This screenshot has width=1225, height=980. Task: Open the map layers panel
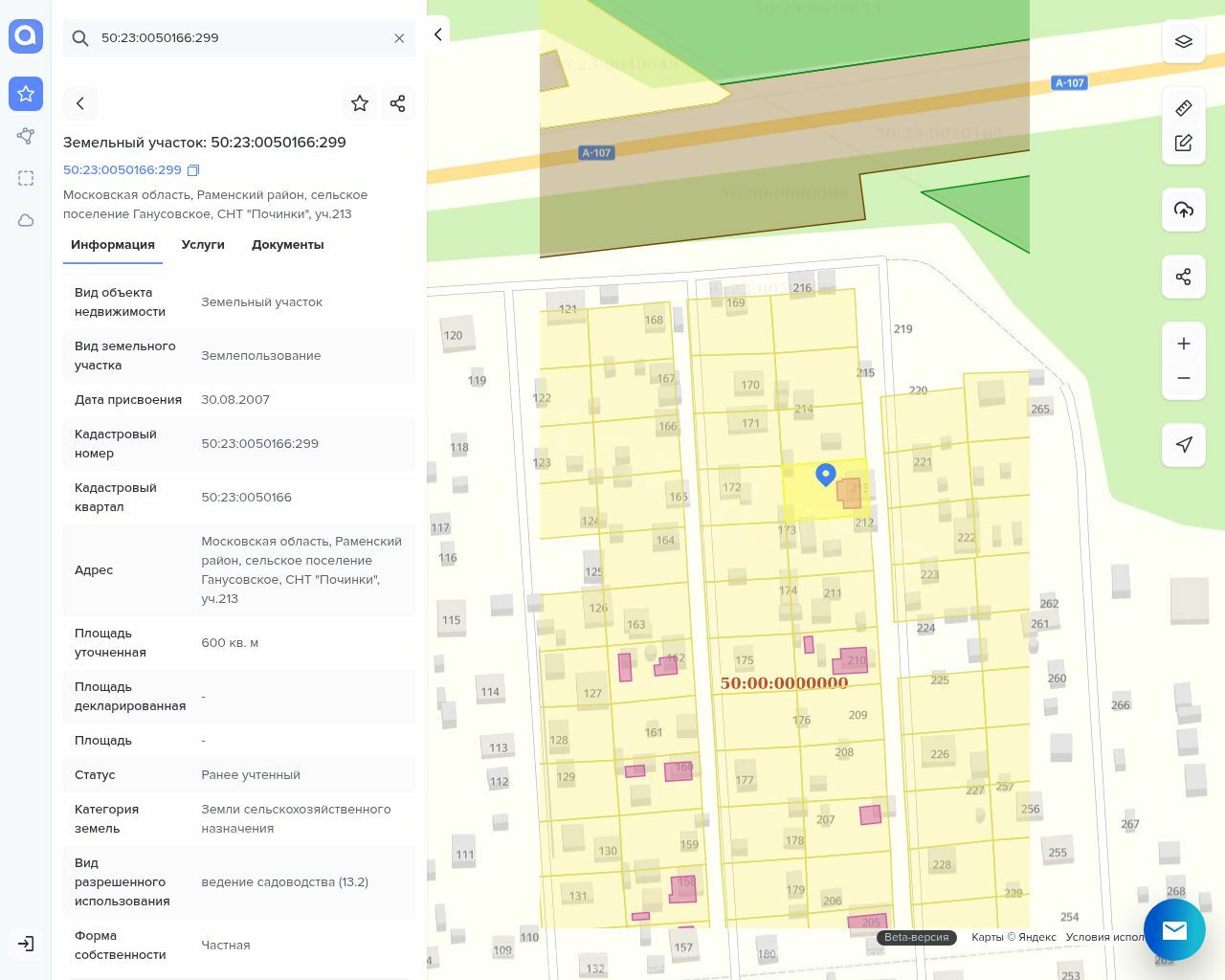point(1184,42)
